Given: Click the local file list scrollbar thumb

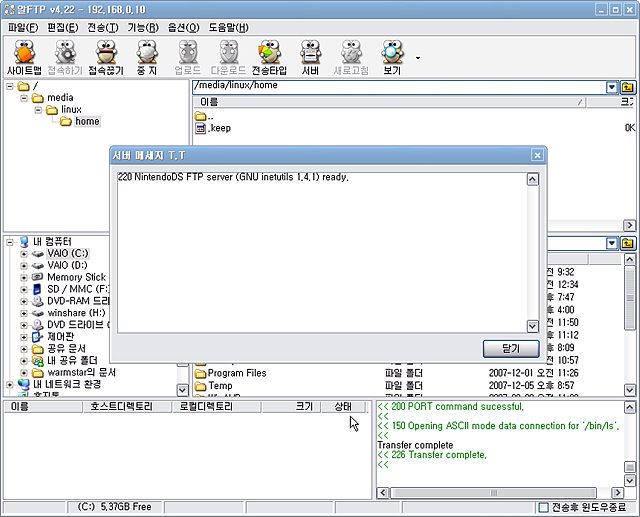Looking at the screenshot, I should 630,297.
